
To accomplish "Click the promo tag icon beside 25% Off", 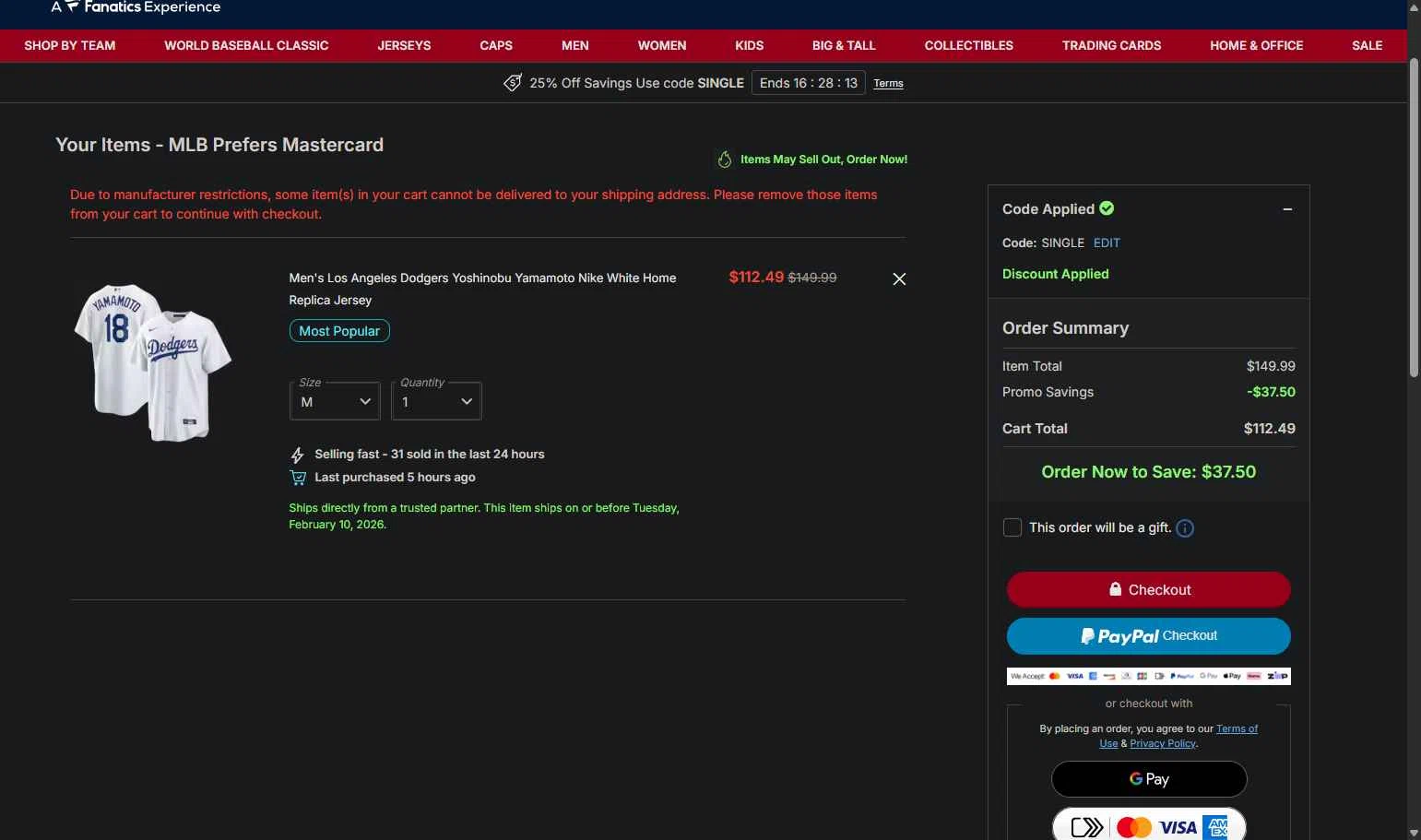I will click(513, 83).
